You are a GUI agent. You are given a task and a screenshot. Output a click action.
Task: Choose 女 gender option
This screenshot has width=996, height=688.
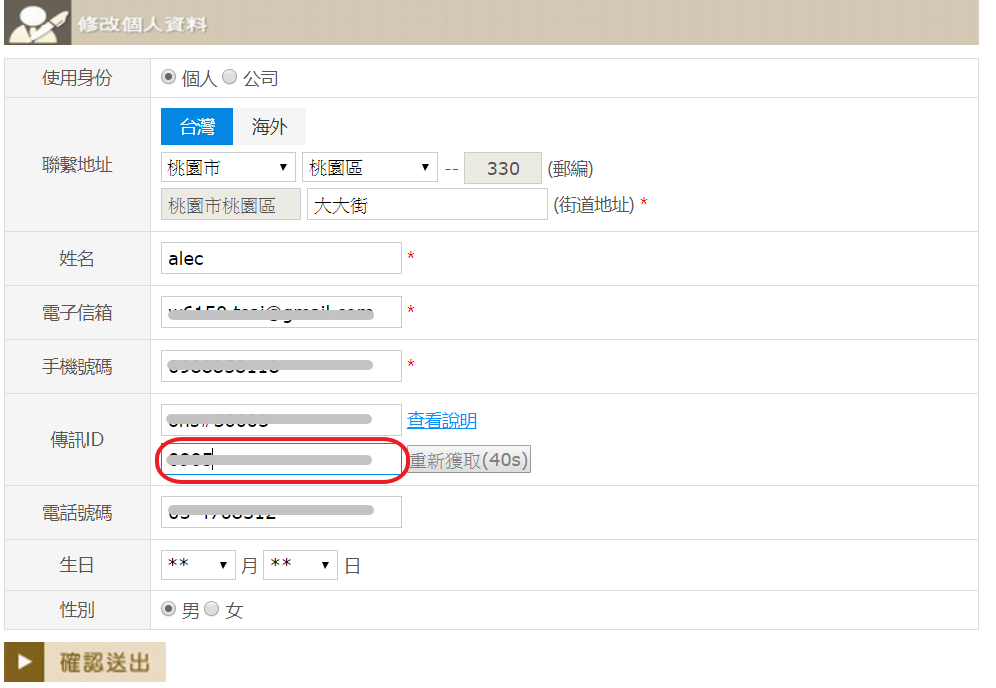click(x=212, y=609)
